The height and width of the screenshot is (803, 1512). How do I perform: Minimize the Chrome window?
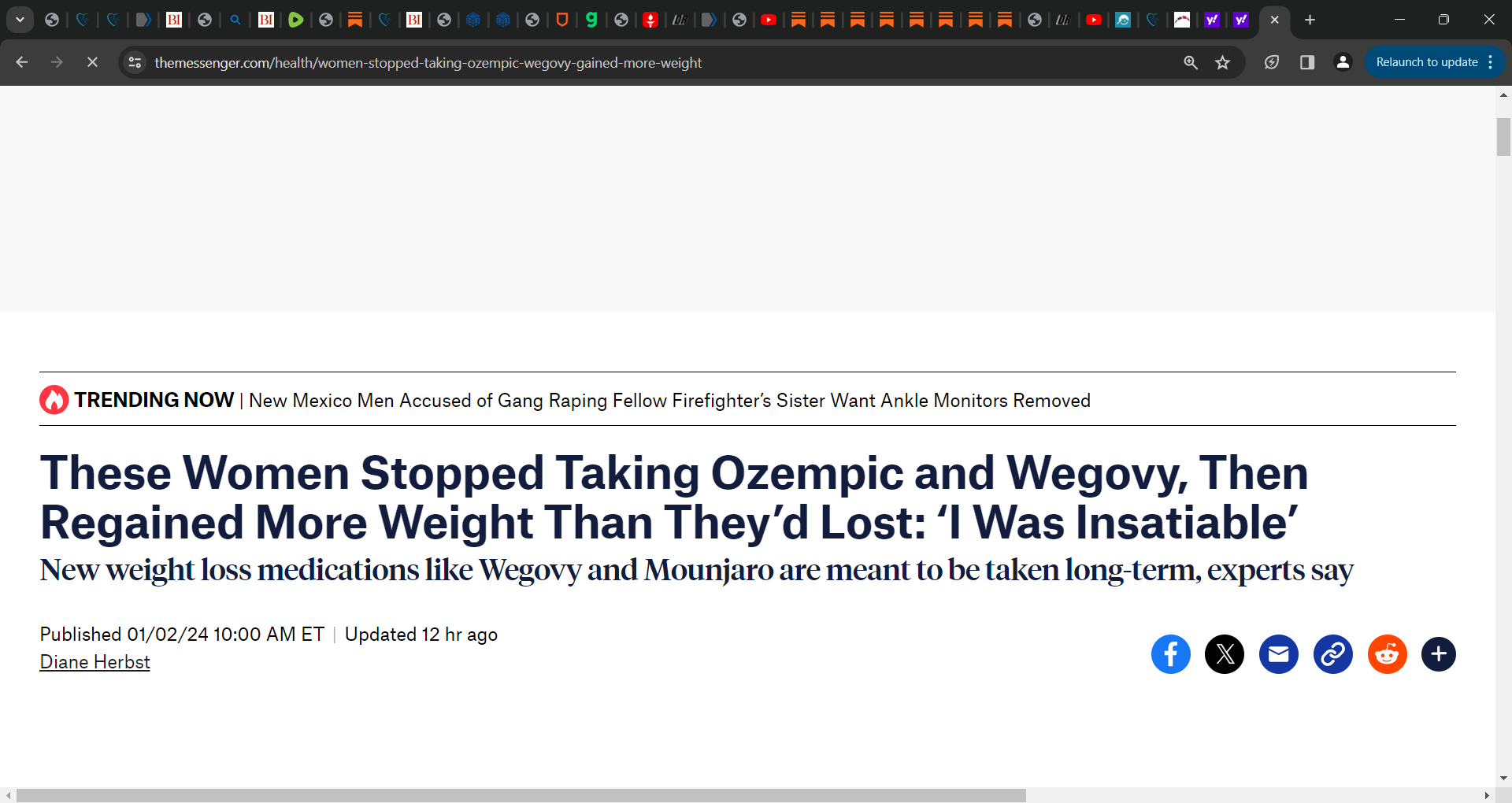click(x=1399, y=20)
